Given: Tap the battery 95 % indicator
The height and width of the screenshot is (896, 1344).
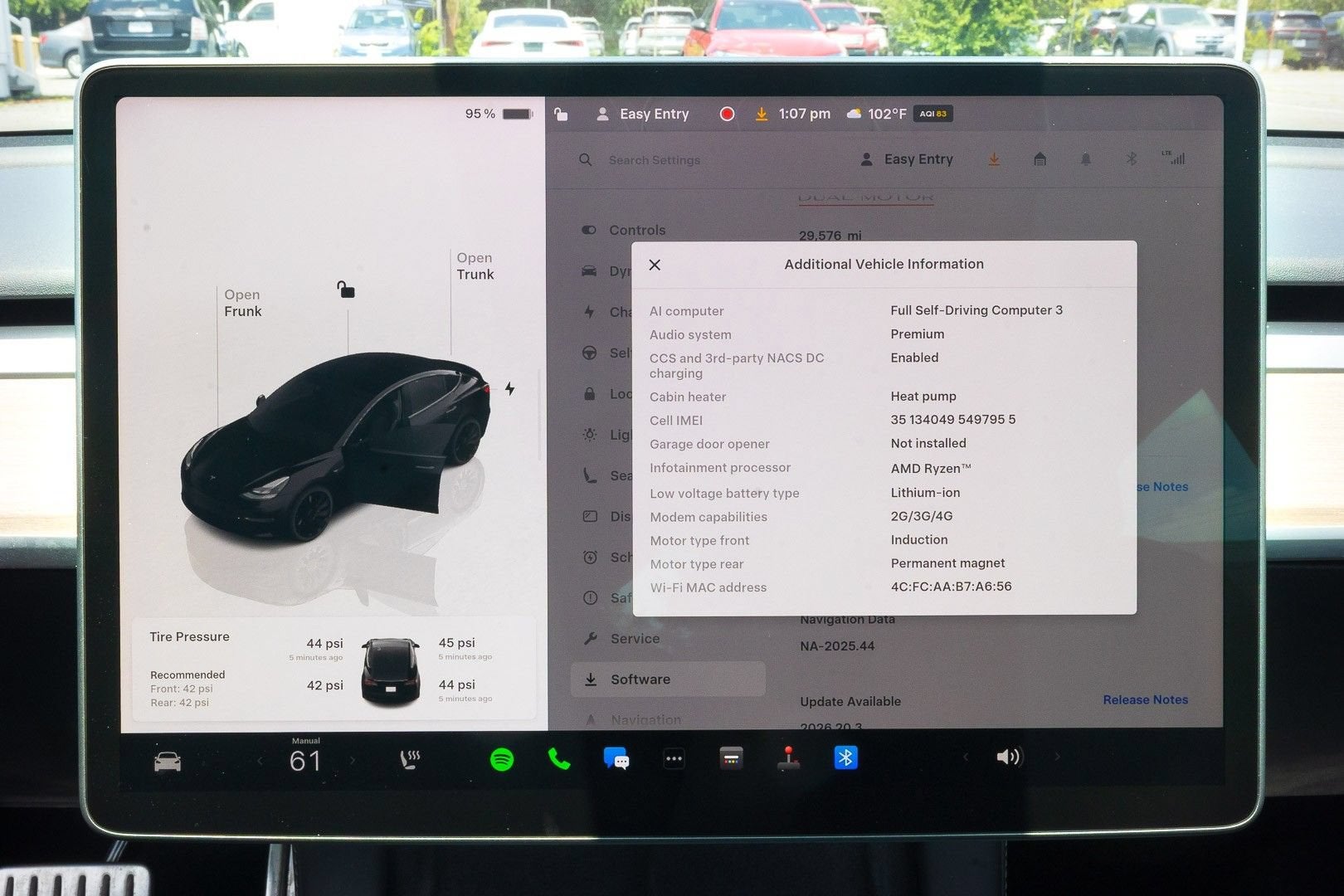Looking at the screenshot, I should 498,114.
